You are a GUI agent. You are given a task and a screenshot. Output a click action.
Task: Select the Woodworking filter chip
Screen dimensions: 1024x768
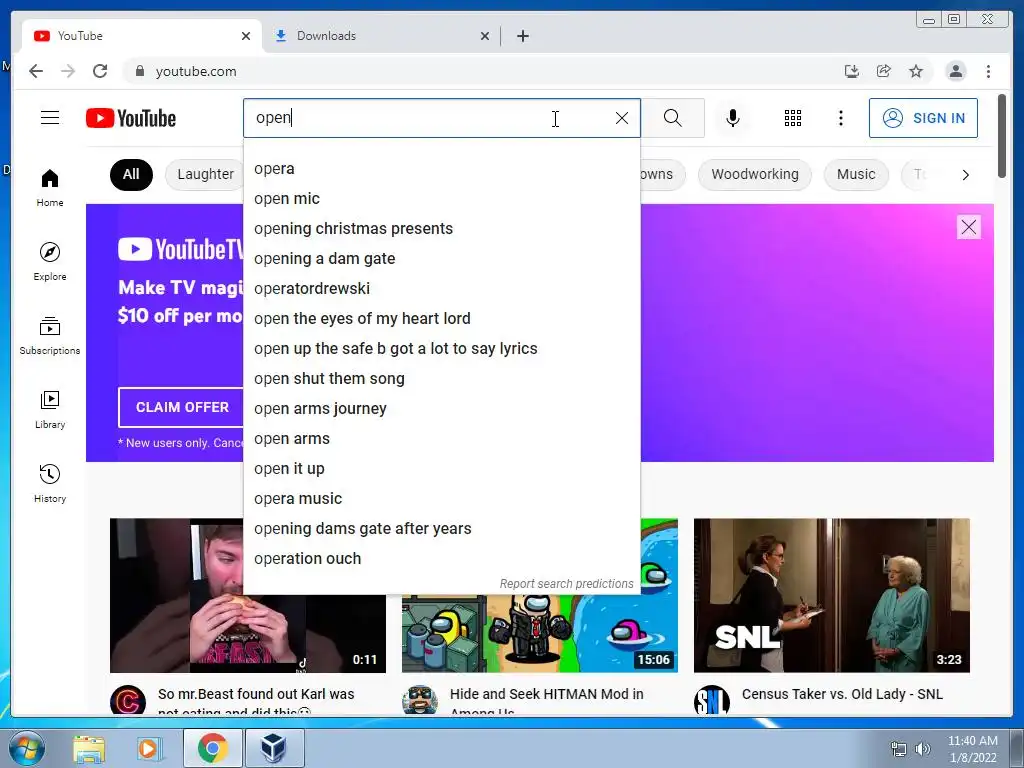[x=755, y=174]
